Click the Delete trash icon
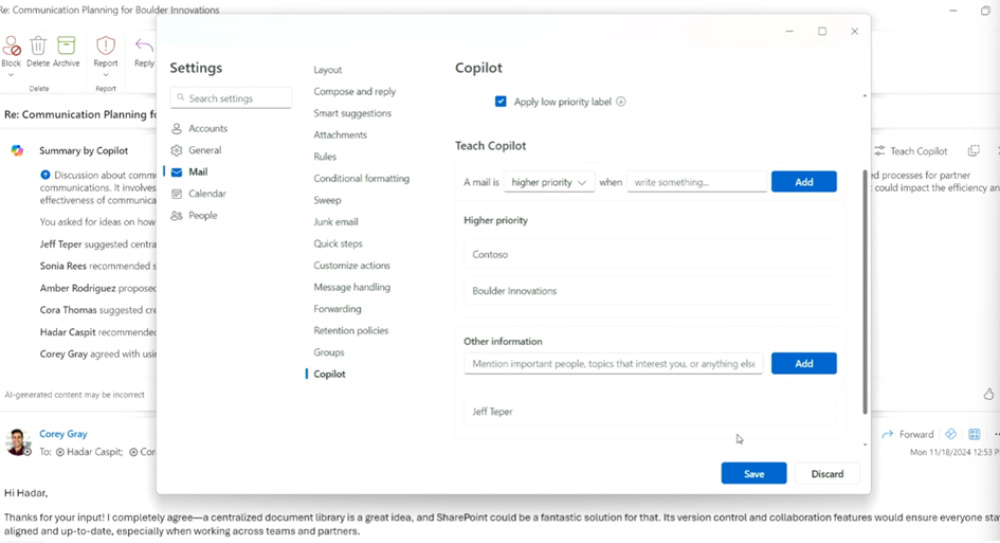1000x543 pixels. point(38,46)
